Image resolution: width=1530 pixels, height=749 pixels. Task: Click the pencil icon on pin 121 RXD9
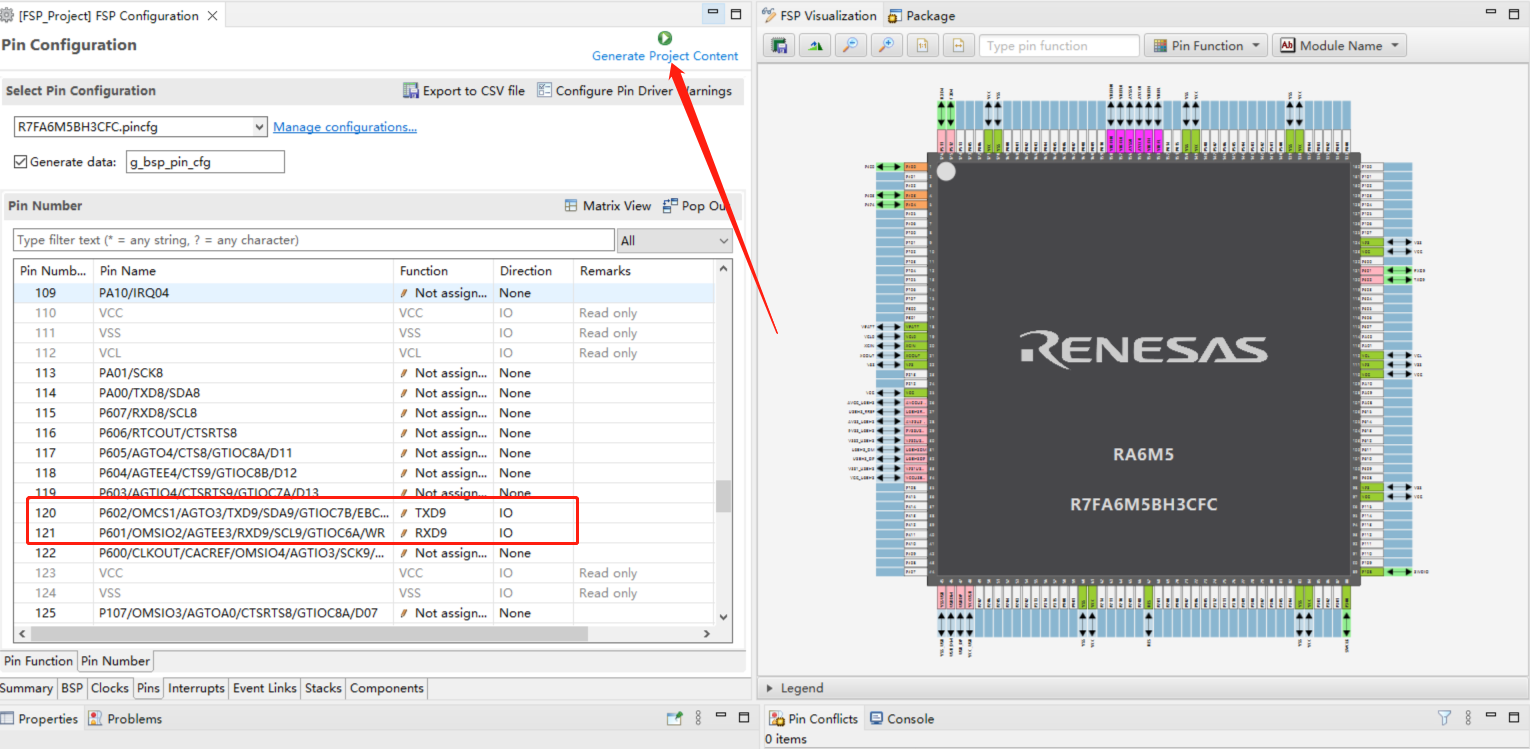click(404, 533)
